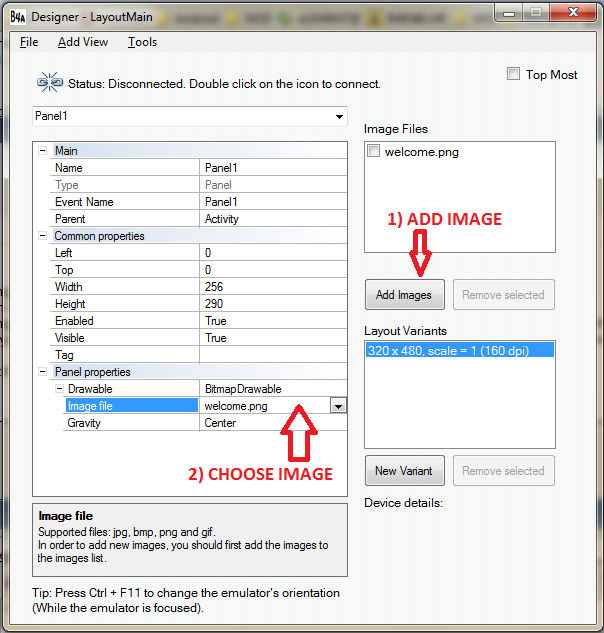604x633 pixels.
Task: Click the Drawable value BitmapDrawable
Action: pos(273,388)
